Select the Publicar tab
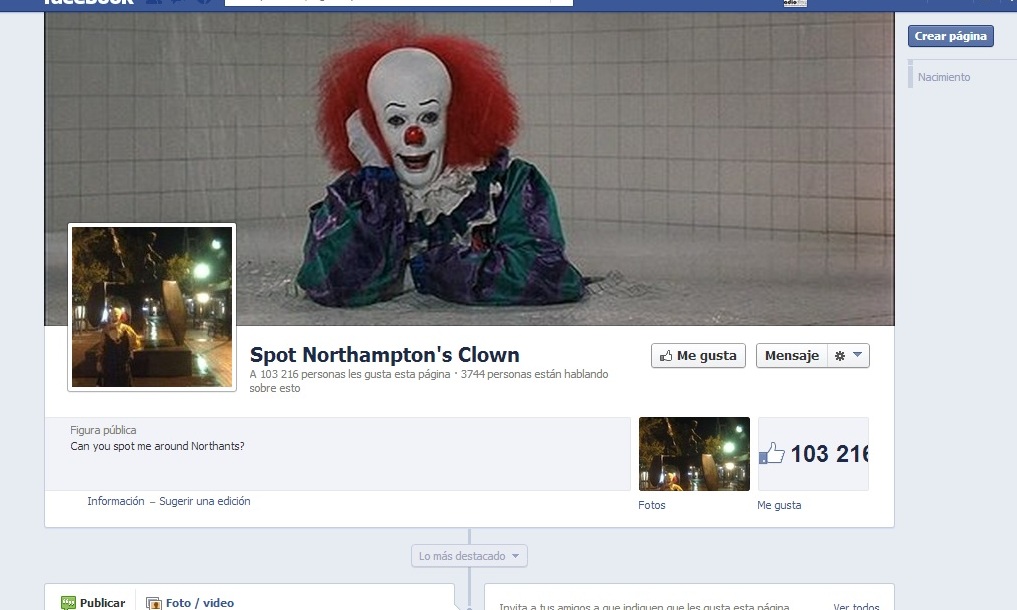The image size is (1017, 610). [x=93, y=603]
